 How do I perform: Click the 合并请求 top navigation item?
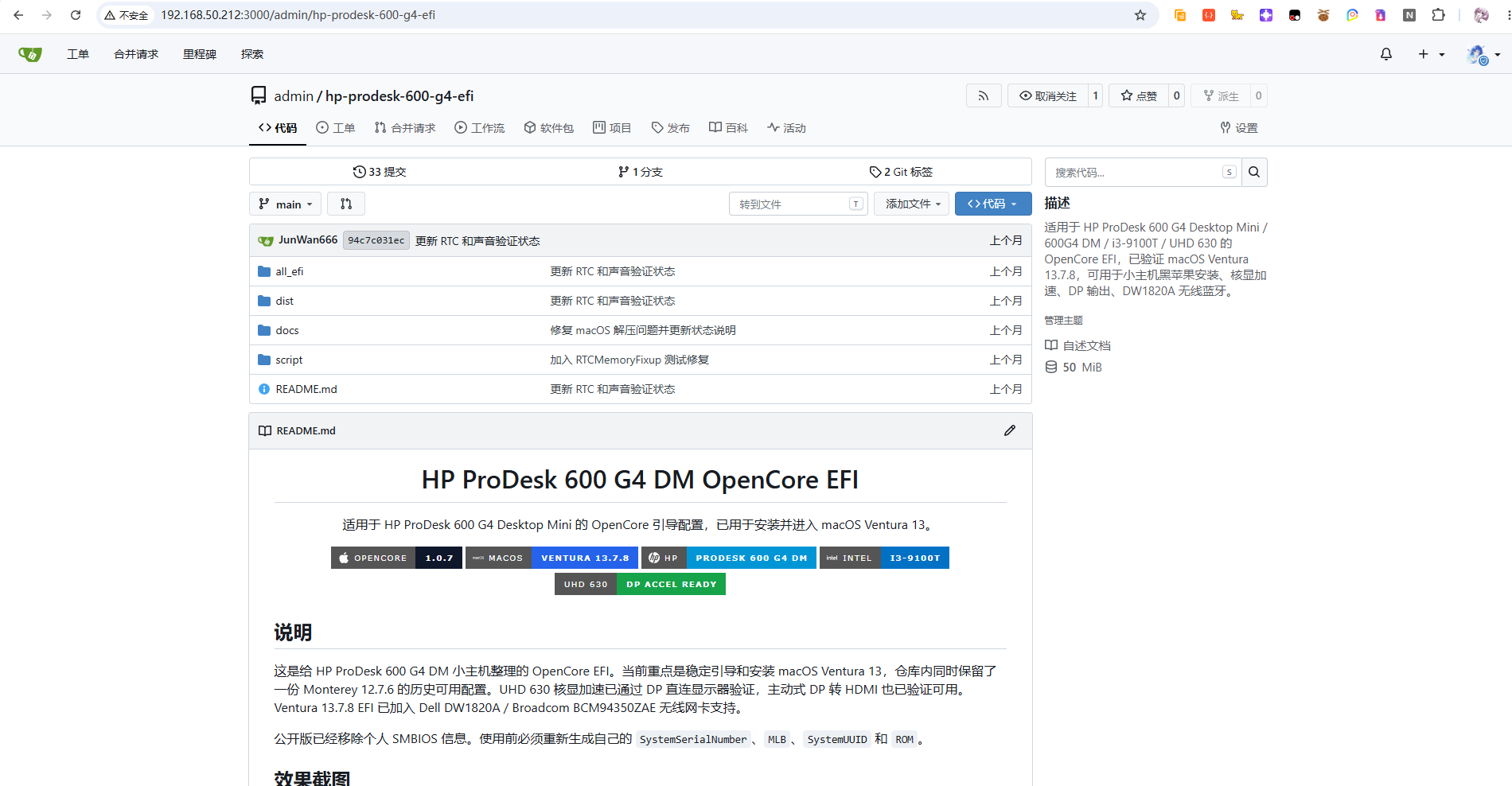(136, 54)
